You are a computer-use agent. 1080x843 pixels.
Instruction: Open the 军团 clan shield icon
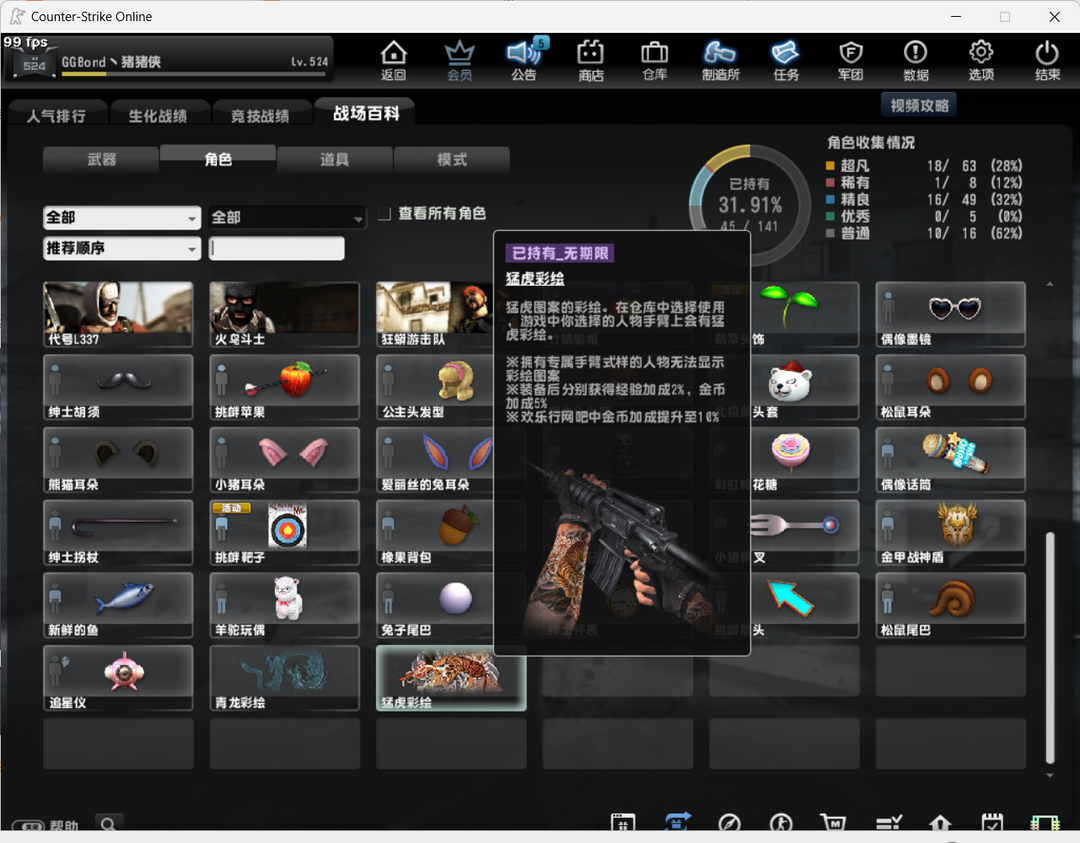tap(851, 61)
